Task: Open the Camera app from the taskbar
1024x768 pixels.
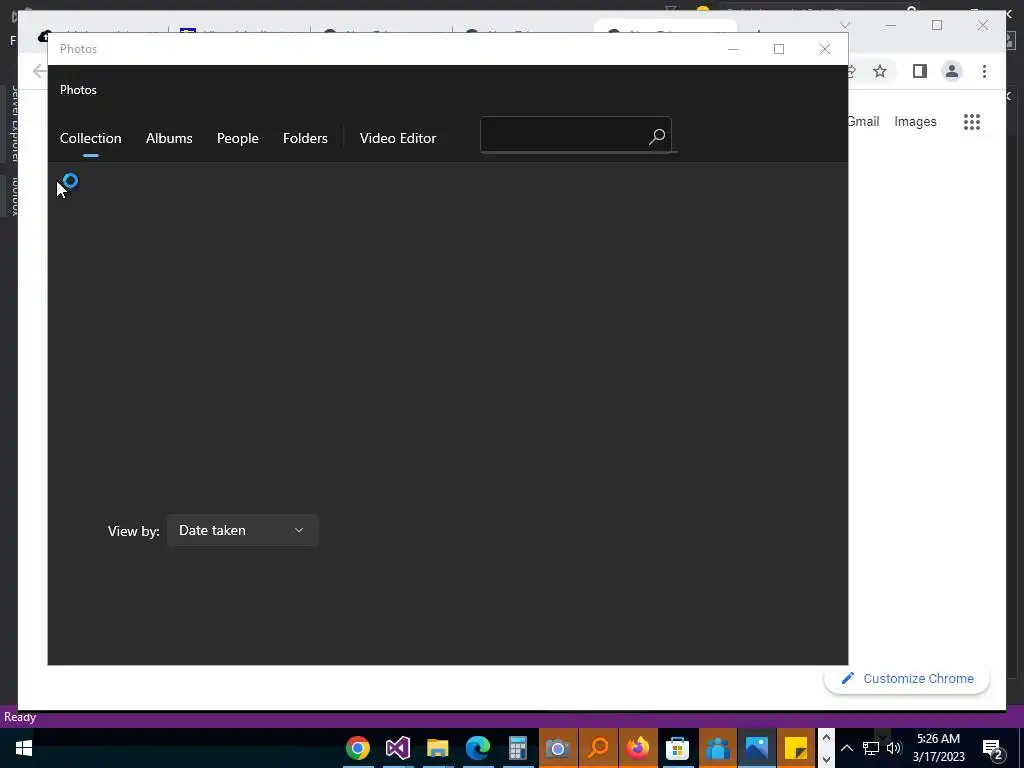Action: (x=558, y=748)
